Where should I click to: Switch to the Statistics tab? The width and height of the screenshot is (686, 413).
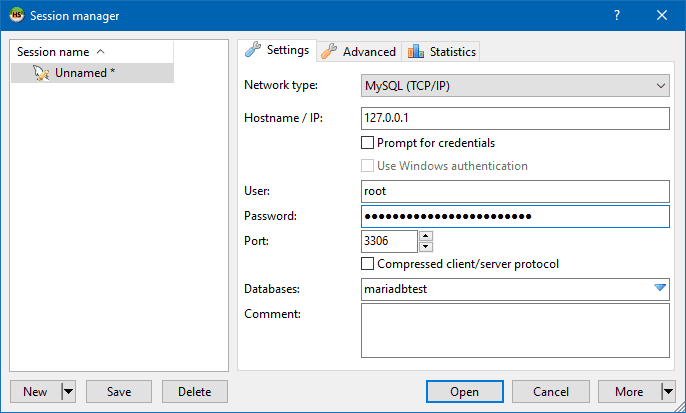point(452,52)
